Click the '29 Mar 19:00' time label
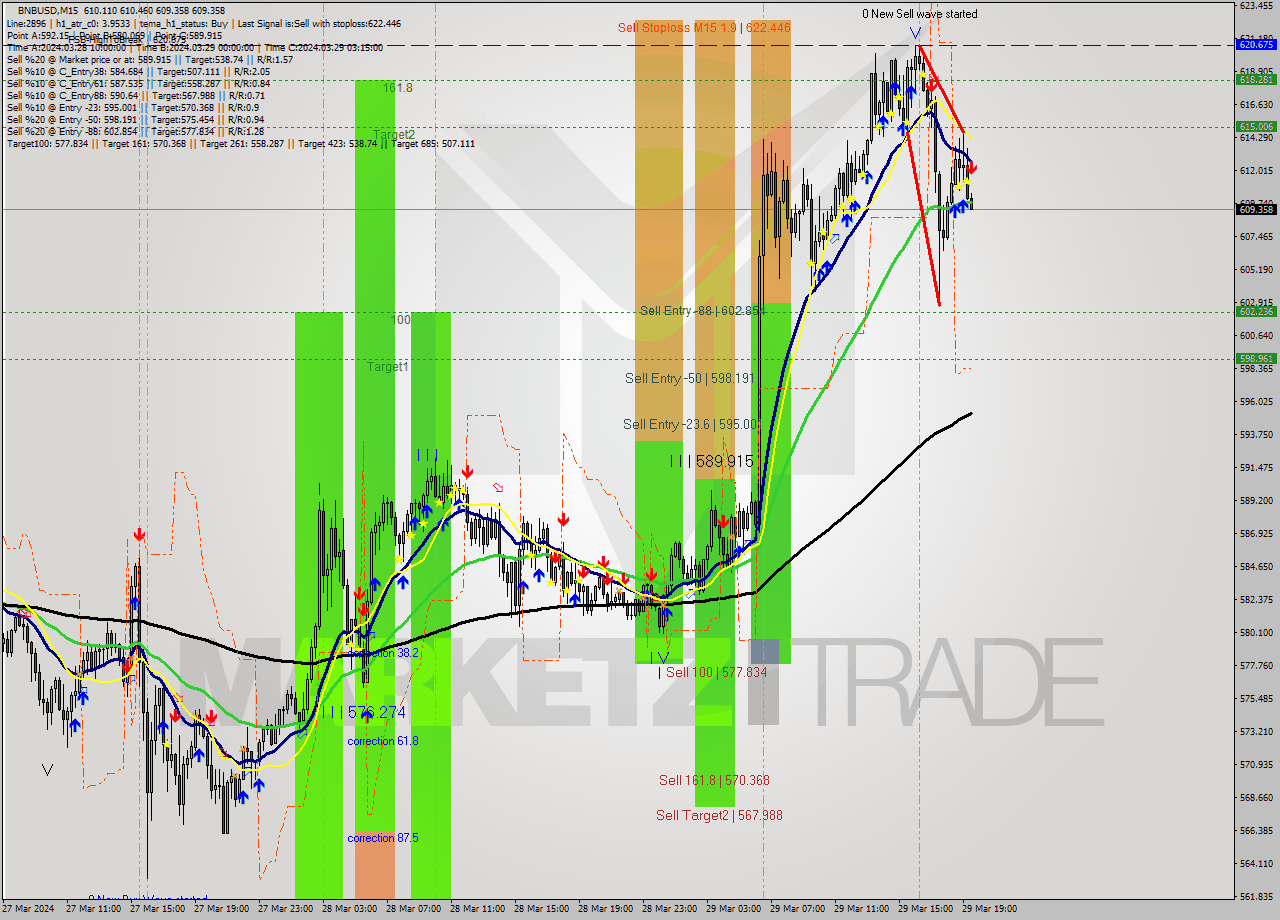1280x920 pixels. click(x=990, y=909)
